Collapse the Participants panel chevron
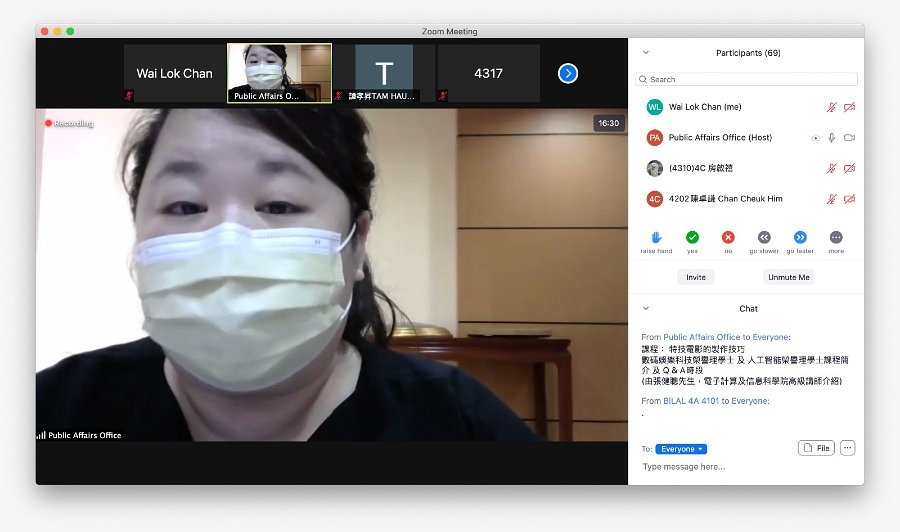The image size is (900, 532). pyautogui.click(x=646, y=53)
